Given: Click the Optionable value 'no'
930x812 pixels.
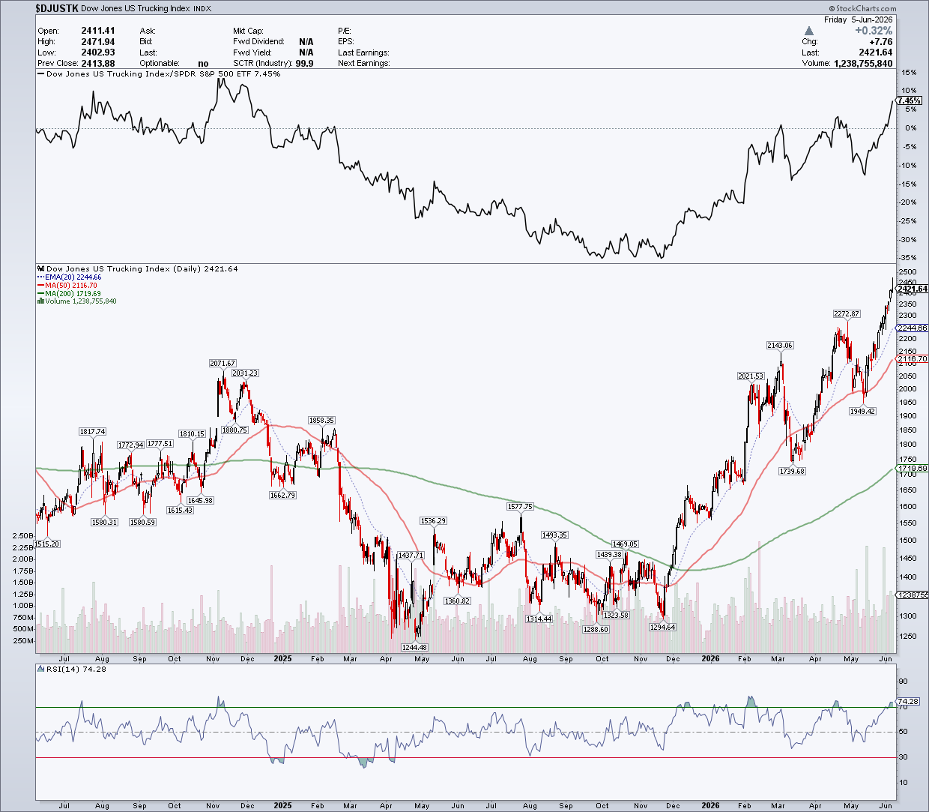Looking at the screenshot, I should tap(203, 63).
